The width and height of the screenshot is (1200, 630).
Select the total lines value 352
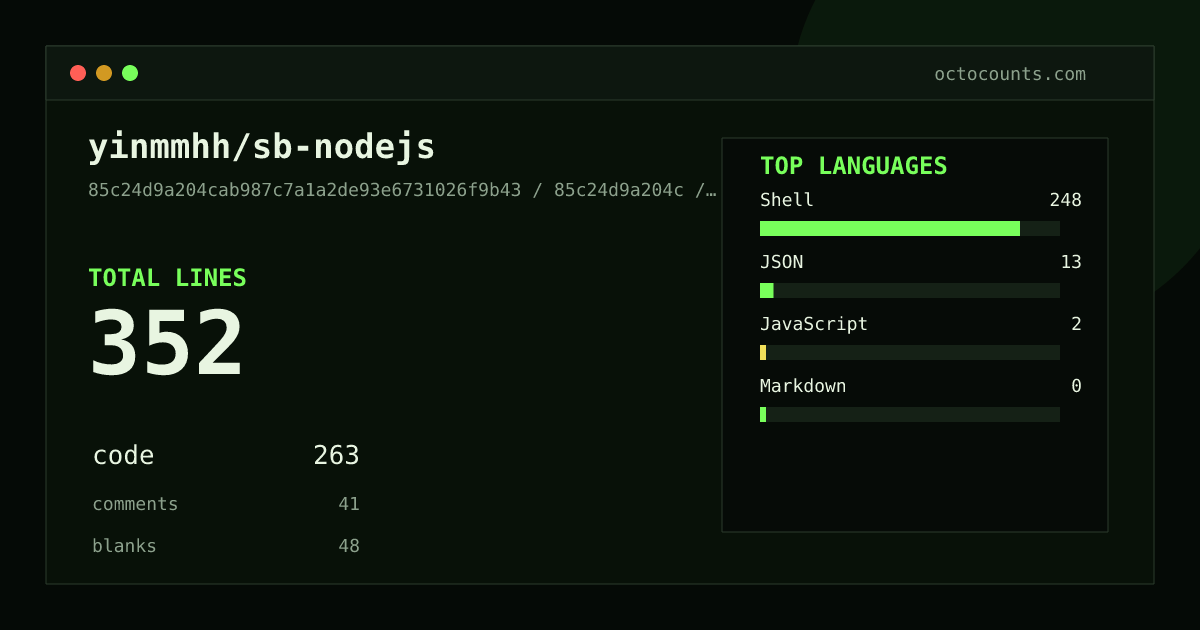[x=167, y=343]
